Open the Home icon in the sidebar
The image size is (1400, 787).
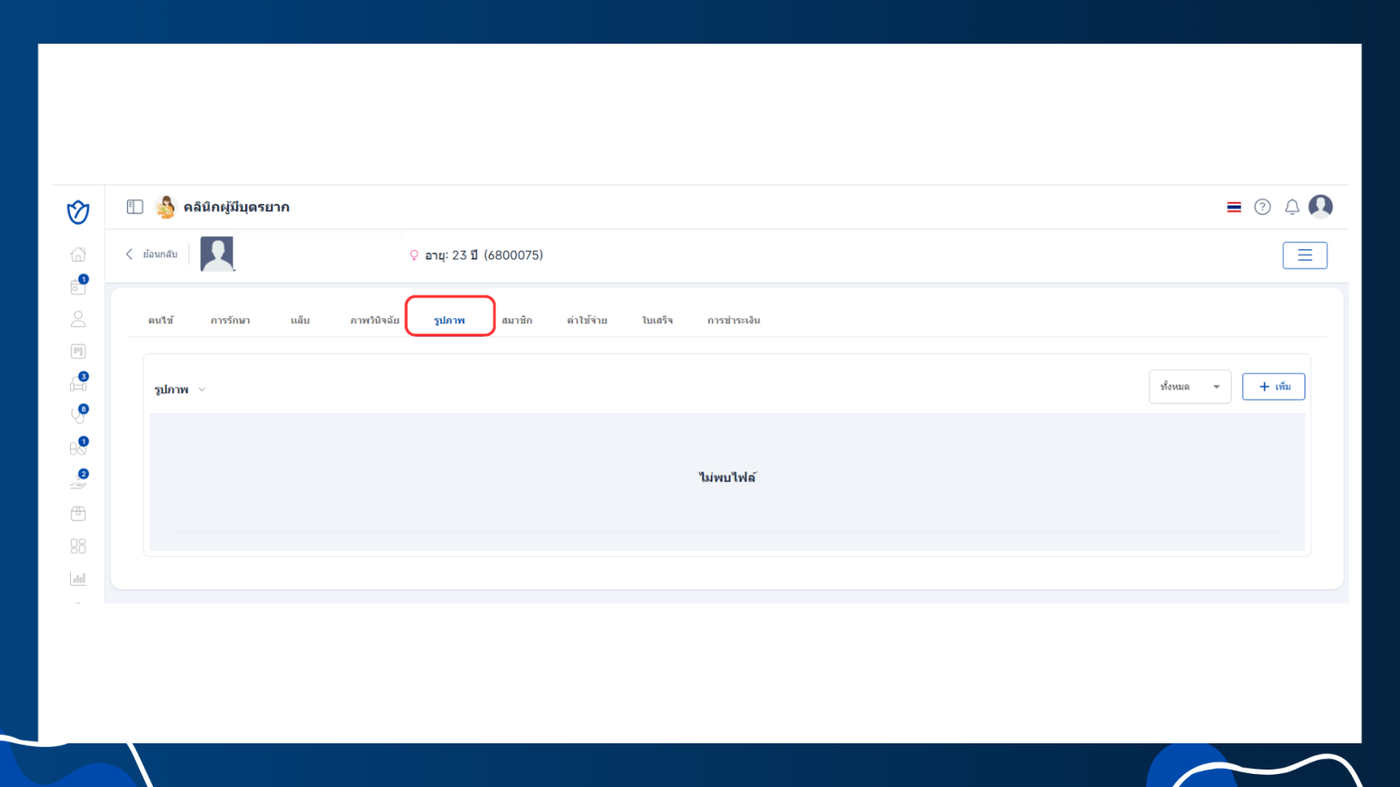78,255
